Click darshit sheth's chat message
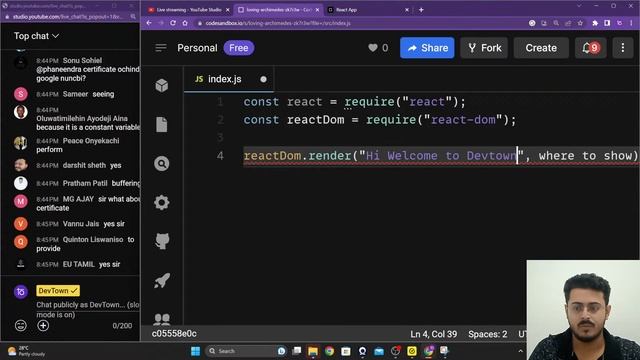Screen dimensions: 640x360 click(78, 165)
